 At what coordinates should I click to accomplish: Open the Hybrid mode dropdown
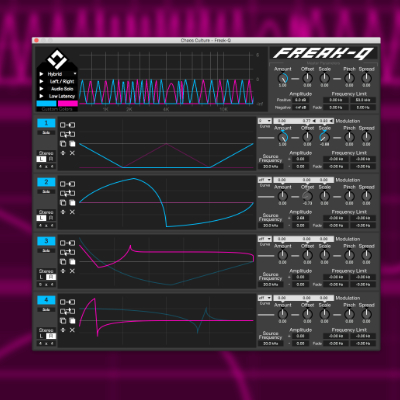[x=57, y=74]
